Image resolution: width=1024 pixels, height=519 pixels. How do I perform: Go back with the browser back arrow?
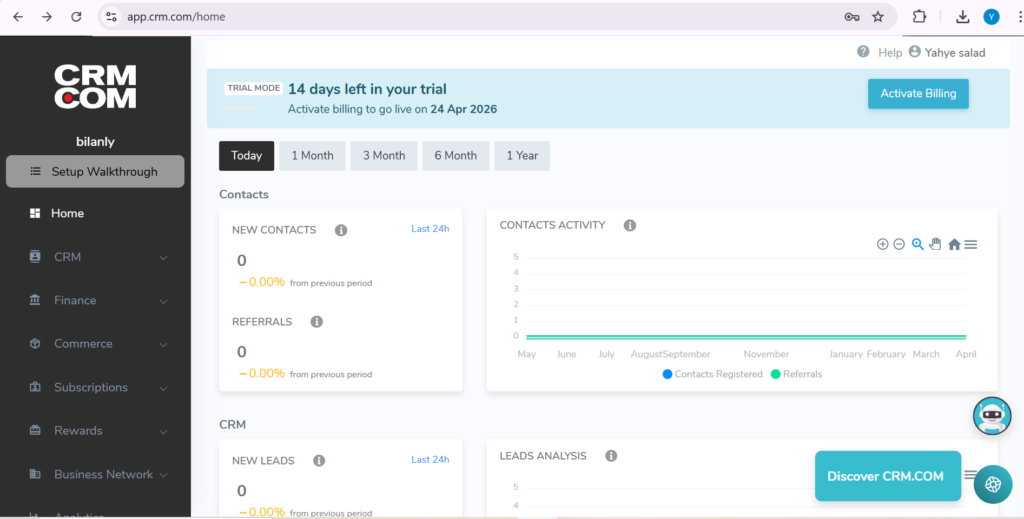(x=18, y=17)
